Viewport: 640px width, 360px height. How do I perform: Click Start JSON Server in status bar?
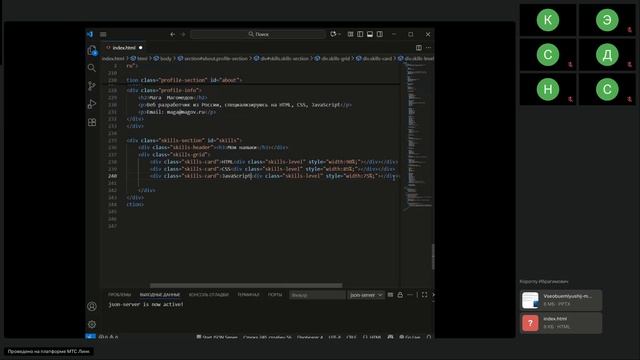217,337
